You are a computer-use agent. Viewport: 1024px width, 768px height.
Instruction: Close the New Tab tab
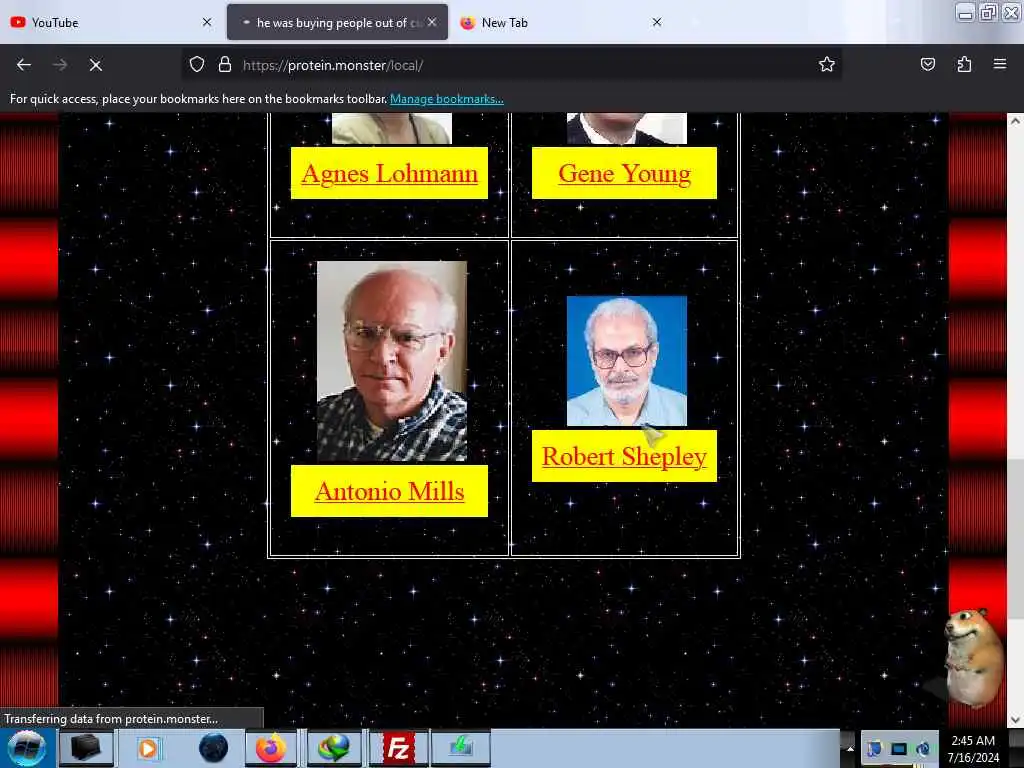[657, 22]
